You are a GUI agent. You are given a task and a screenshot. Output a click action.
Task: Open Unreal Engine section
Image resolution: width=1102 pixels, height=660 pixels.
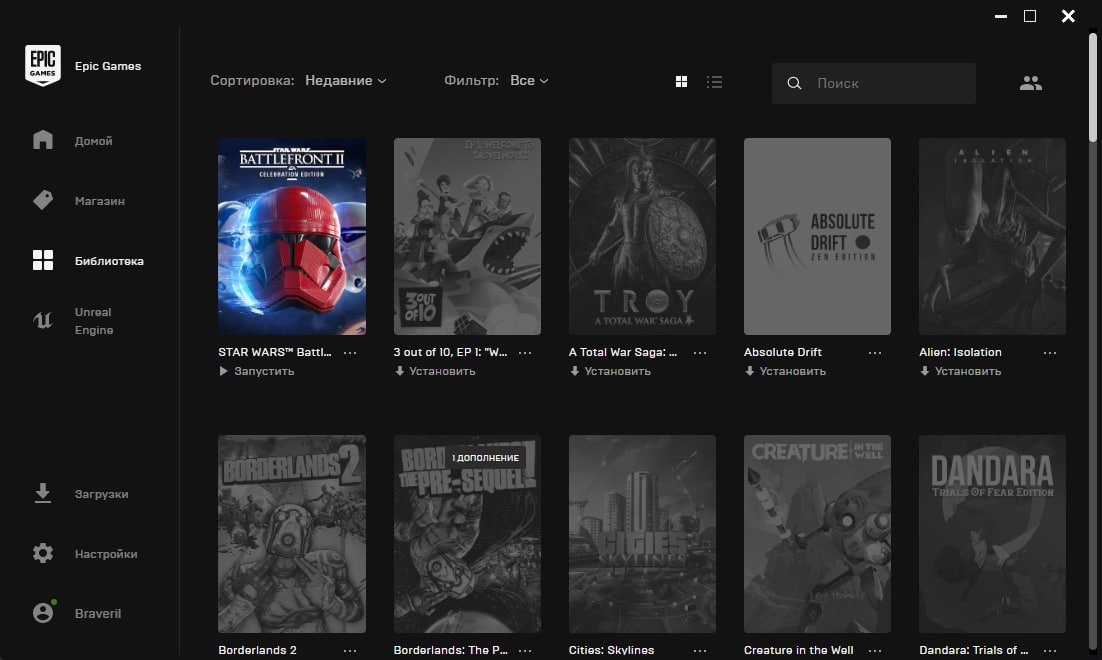tap(73, 321)
